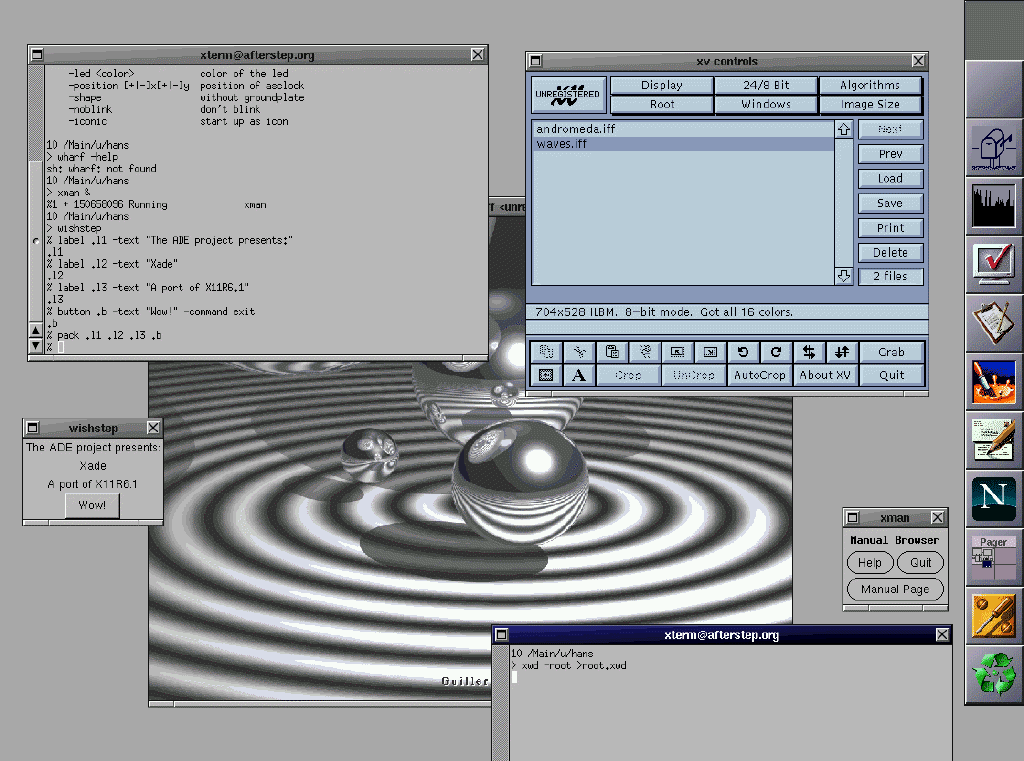
Task: Rotate image clockwise in xv controls
Action: click(x=776, y=352)
